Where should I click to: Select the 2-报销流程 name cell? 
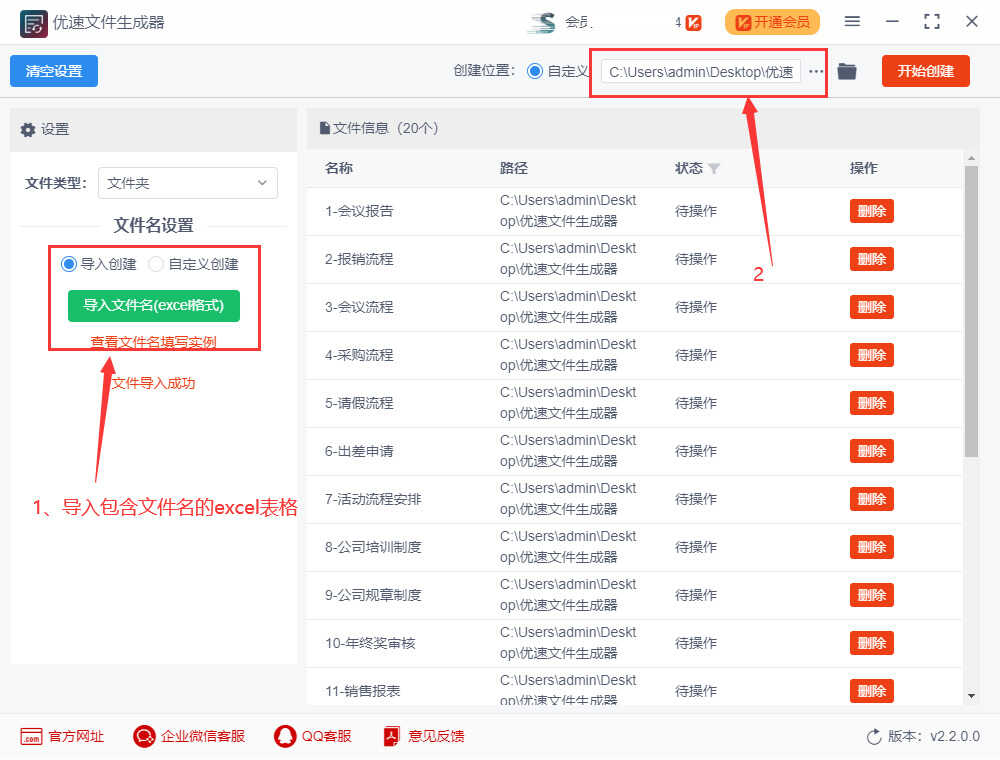(x=359, y=259)
